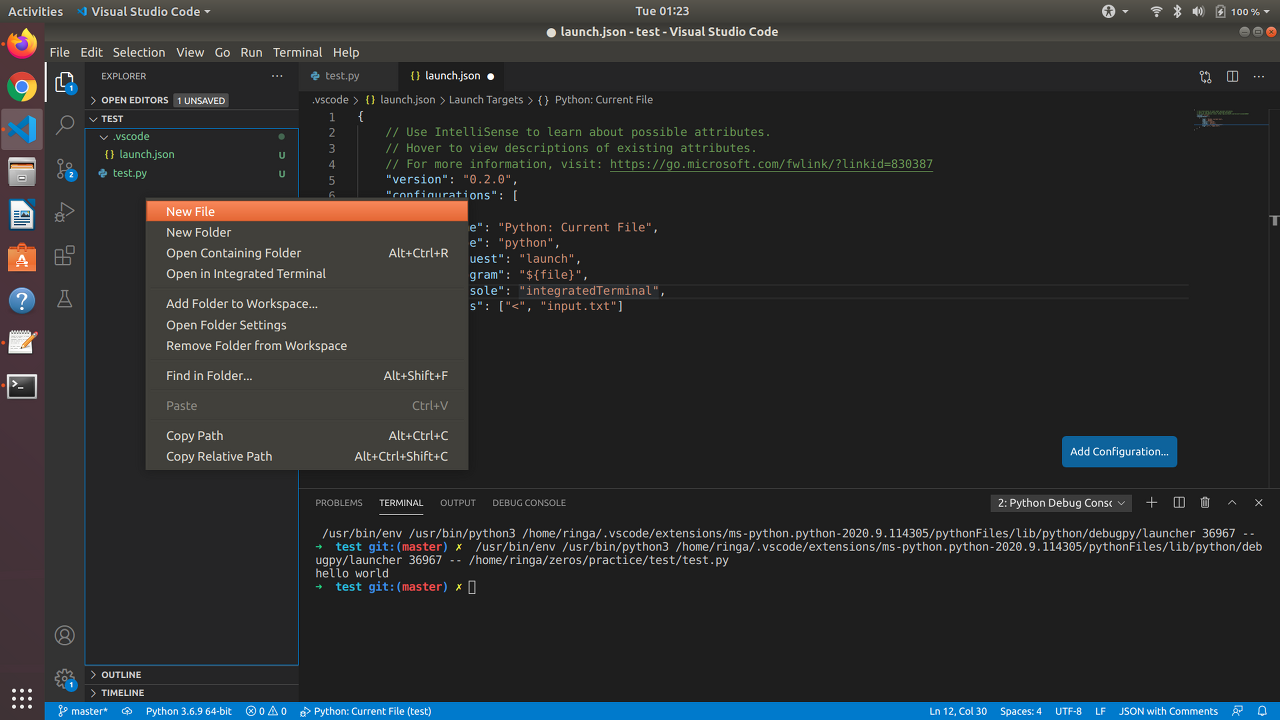Open the go.microsoft.com fwlink URL
The width and height of the screenshot is (1280, 720).
coord(771,164)
